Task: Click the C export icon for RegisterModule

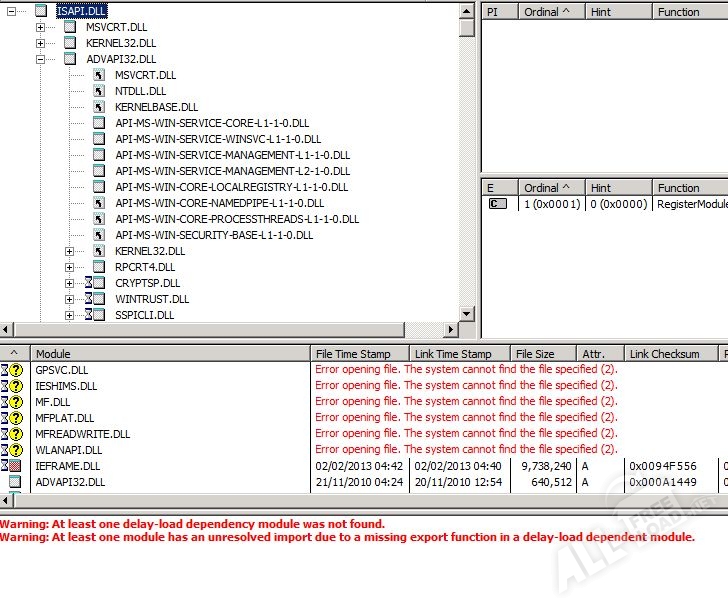Action: [x=496, y=204]
